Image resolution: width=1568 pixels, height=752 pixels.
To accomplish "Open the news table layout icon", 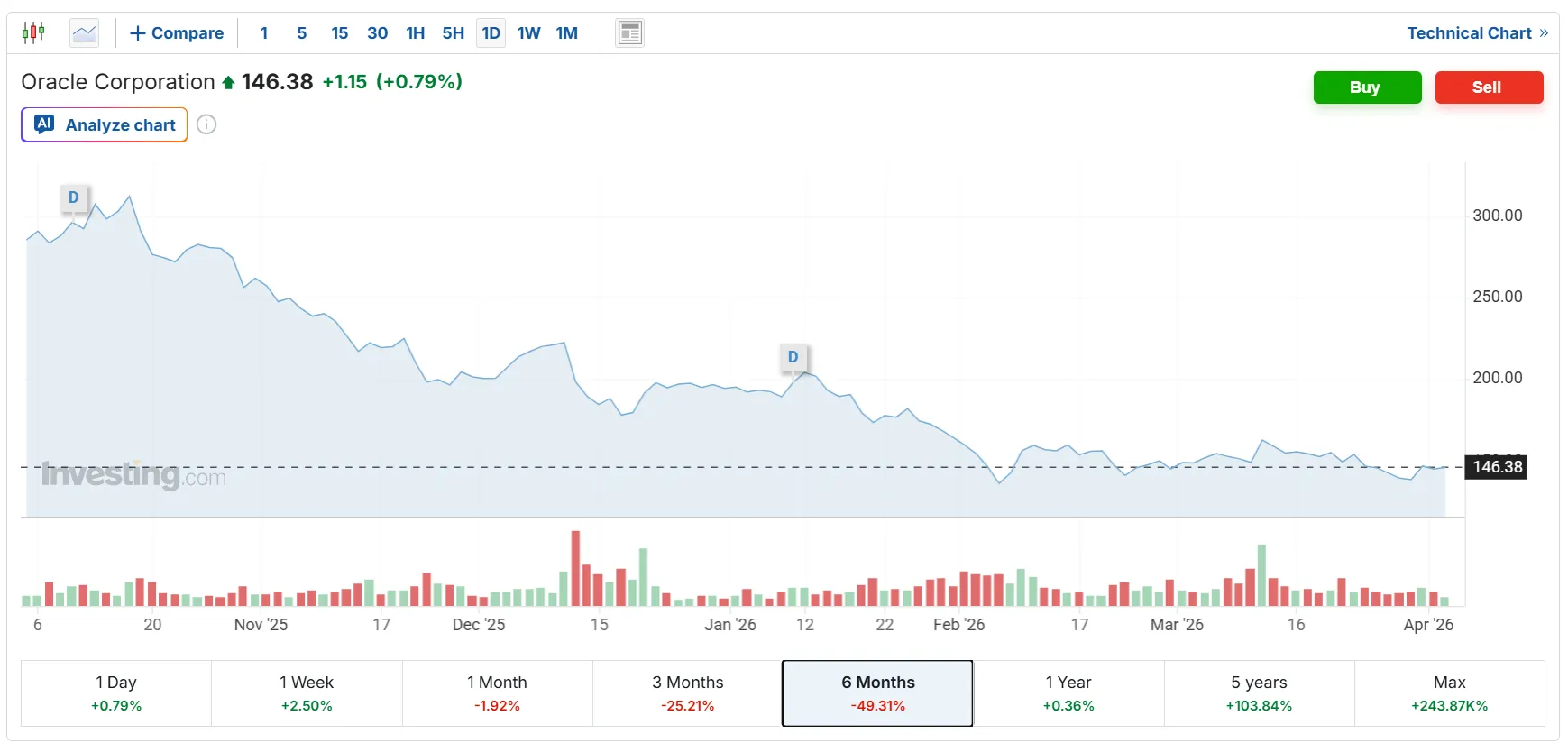I will [x=629, y=33].
